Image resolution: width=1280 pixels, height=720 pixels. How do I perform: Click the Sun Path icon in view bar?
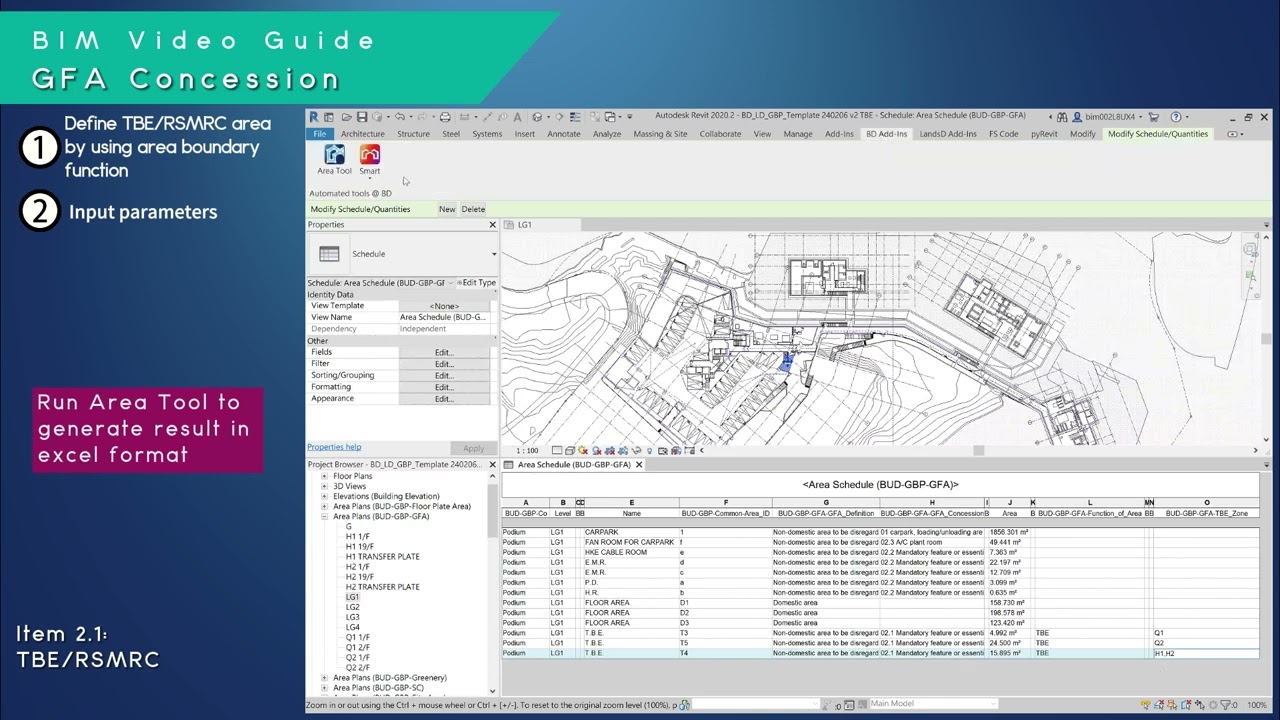pos(583,451)
